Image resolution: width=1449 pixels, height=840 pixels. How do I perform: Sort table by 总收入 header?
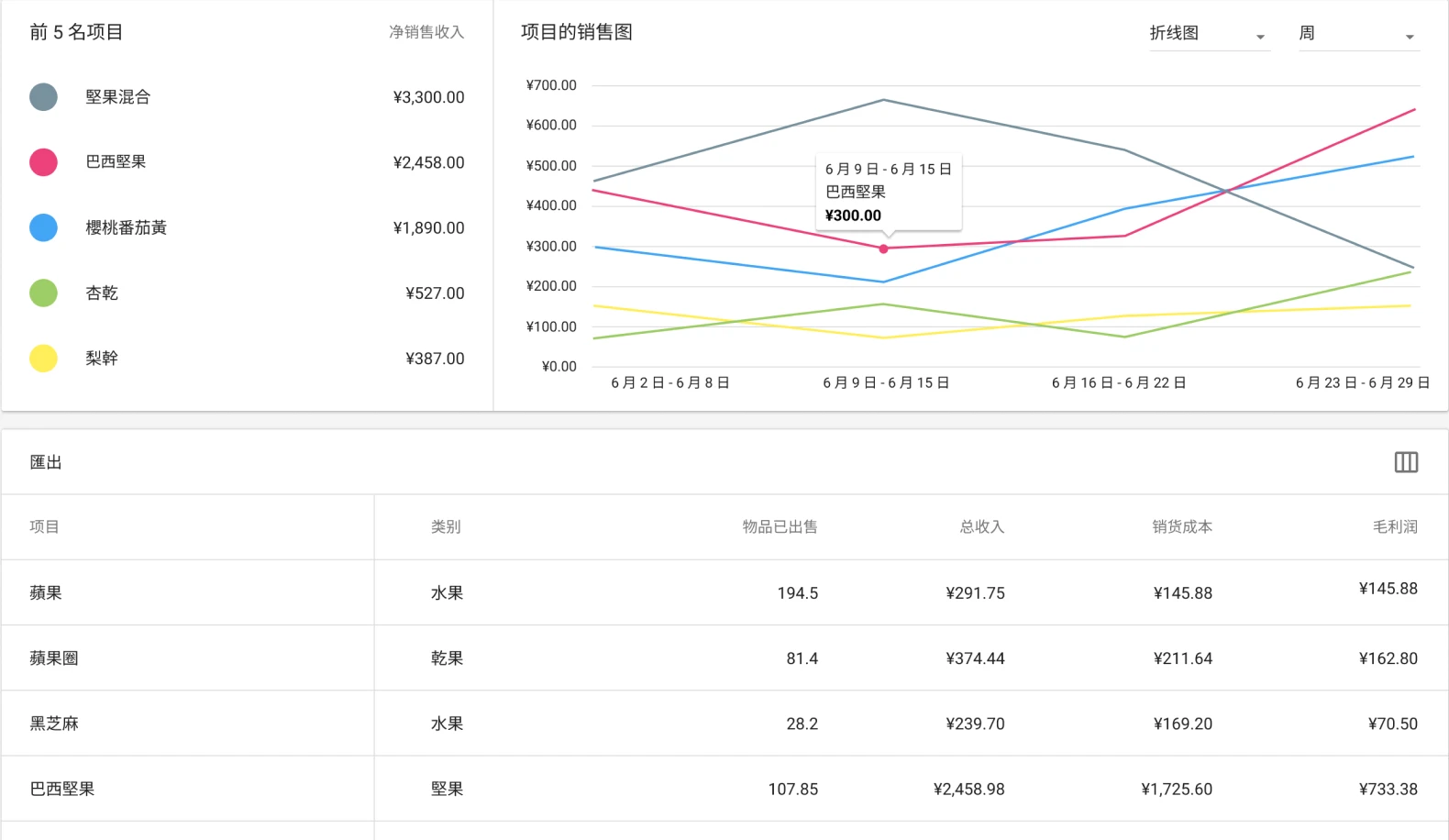click(981, 527)
